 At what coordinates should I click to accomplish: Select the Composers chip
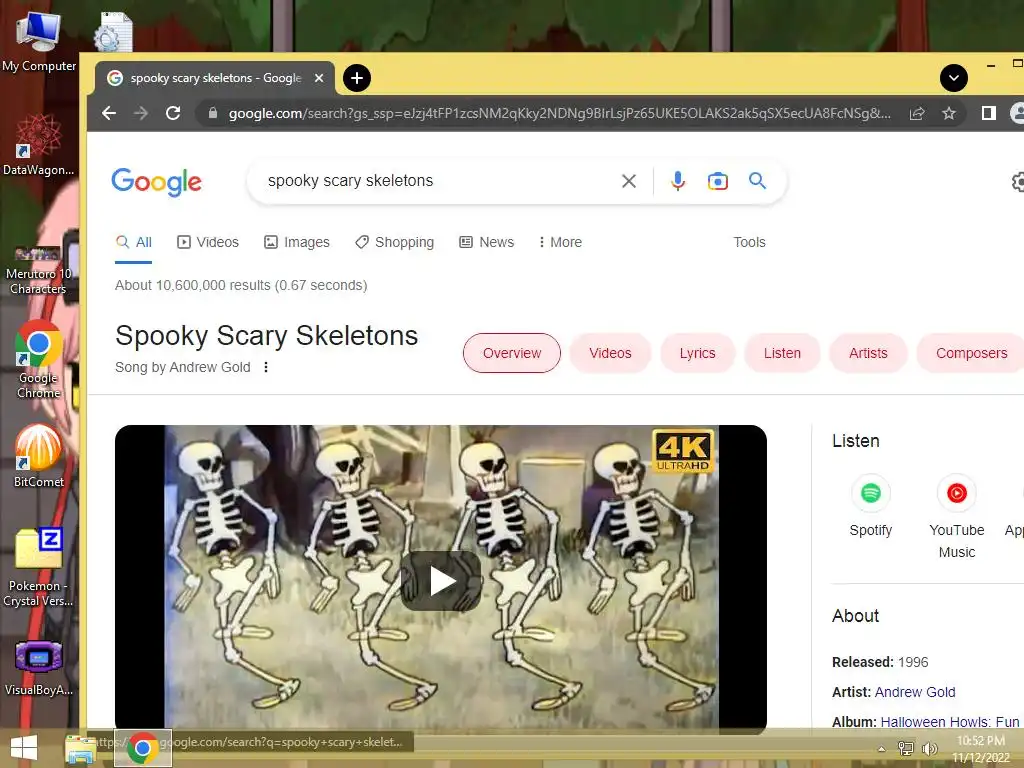[x=971, y=353]
